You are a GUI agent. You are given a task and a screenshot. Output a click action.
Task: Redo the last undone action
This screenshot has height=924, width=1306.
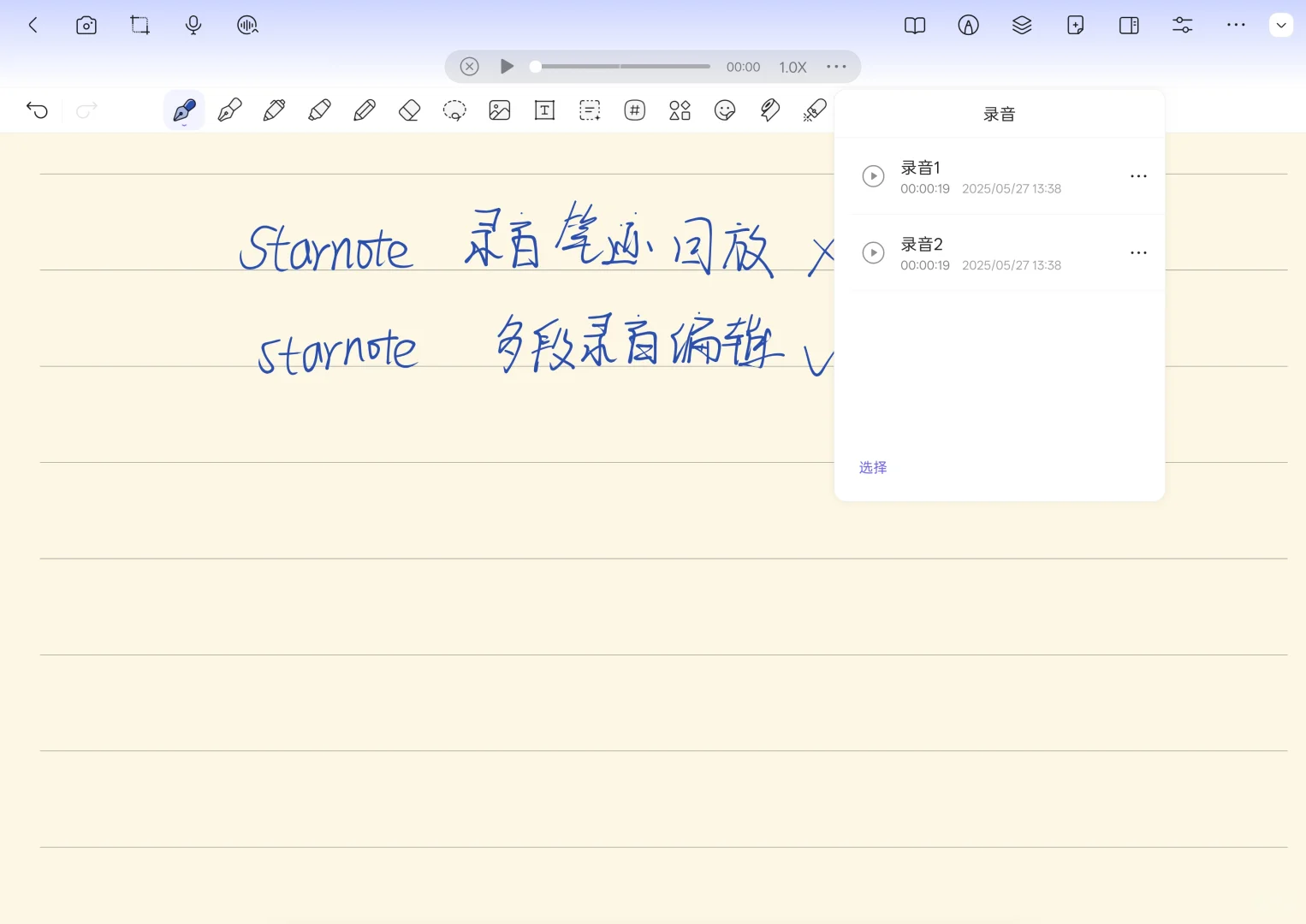point(86,110)
